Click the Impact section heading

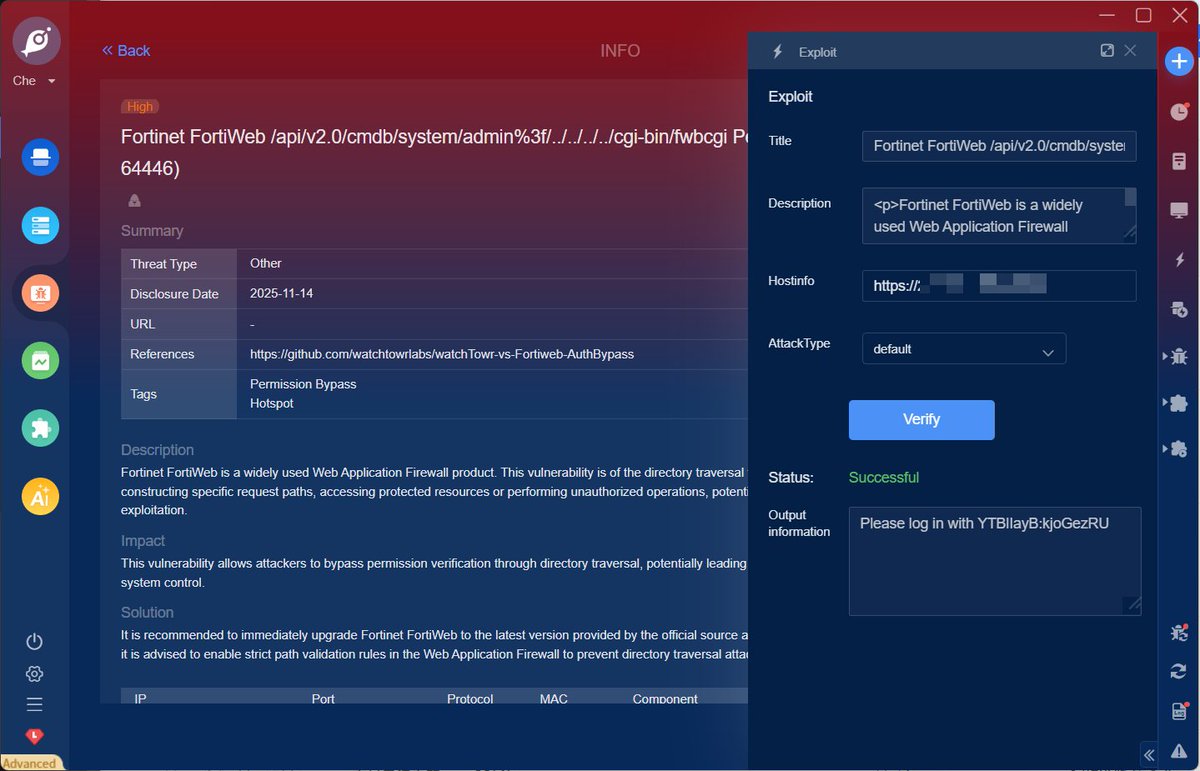[x=143, y=541]
